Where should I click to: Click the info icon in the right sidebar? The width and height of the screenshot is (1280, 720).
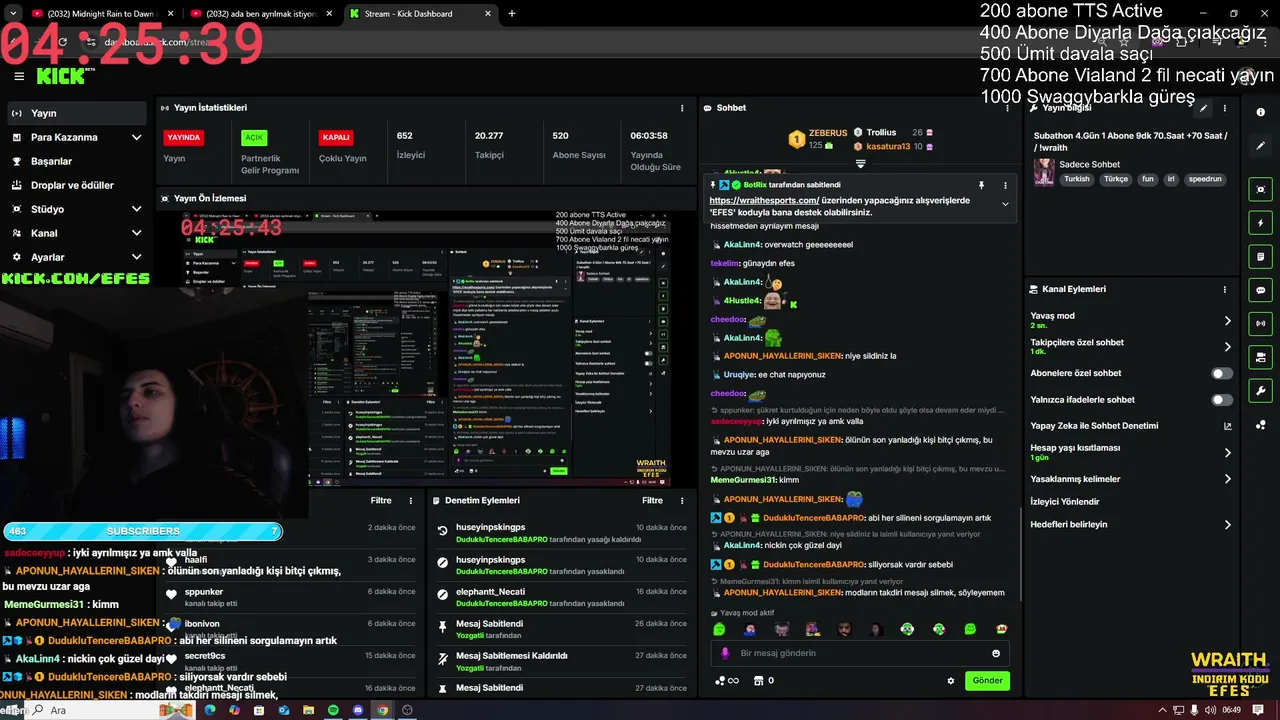(1261, 112)
